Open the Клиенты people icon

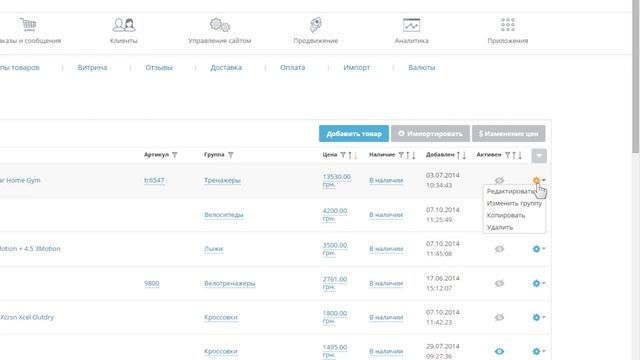[124, 25]
